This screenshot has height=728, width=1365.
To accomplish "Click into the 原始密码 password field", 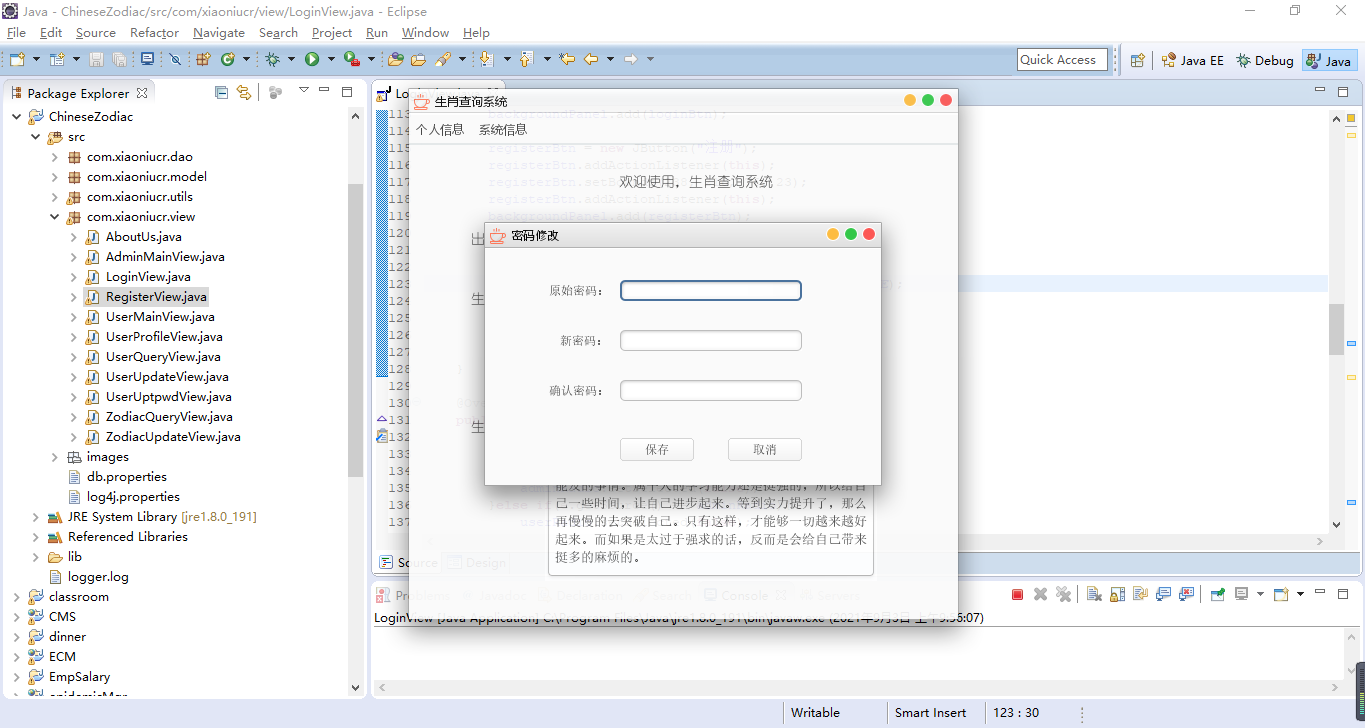I will pos(711,291).
